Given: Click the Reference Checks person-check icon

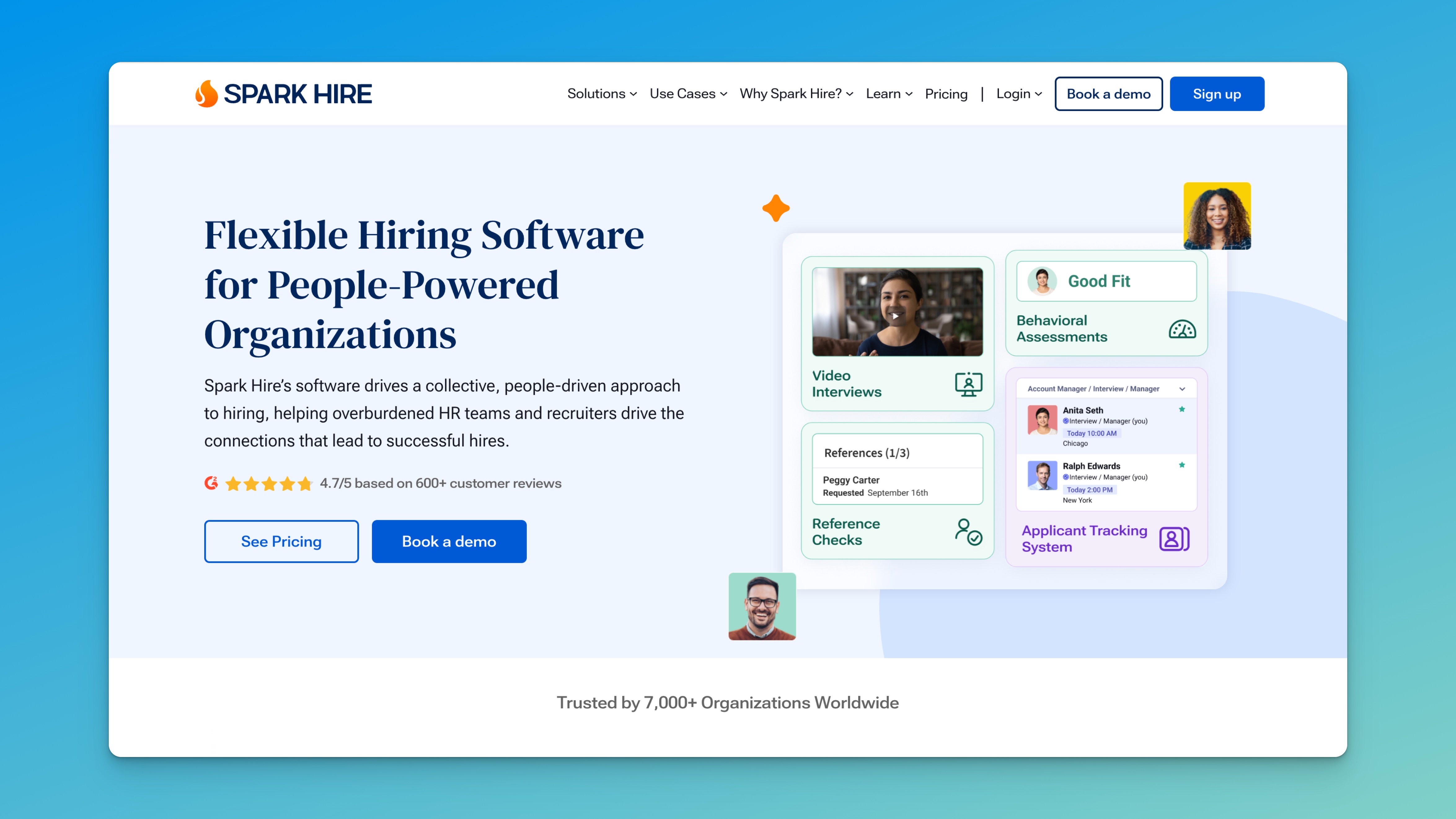Looking at the screenshot, I should click(968, 532).
